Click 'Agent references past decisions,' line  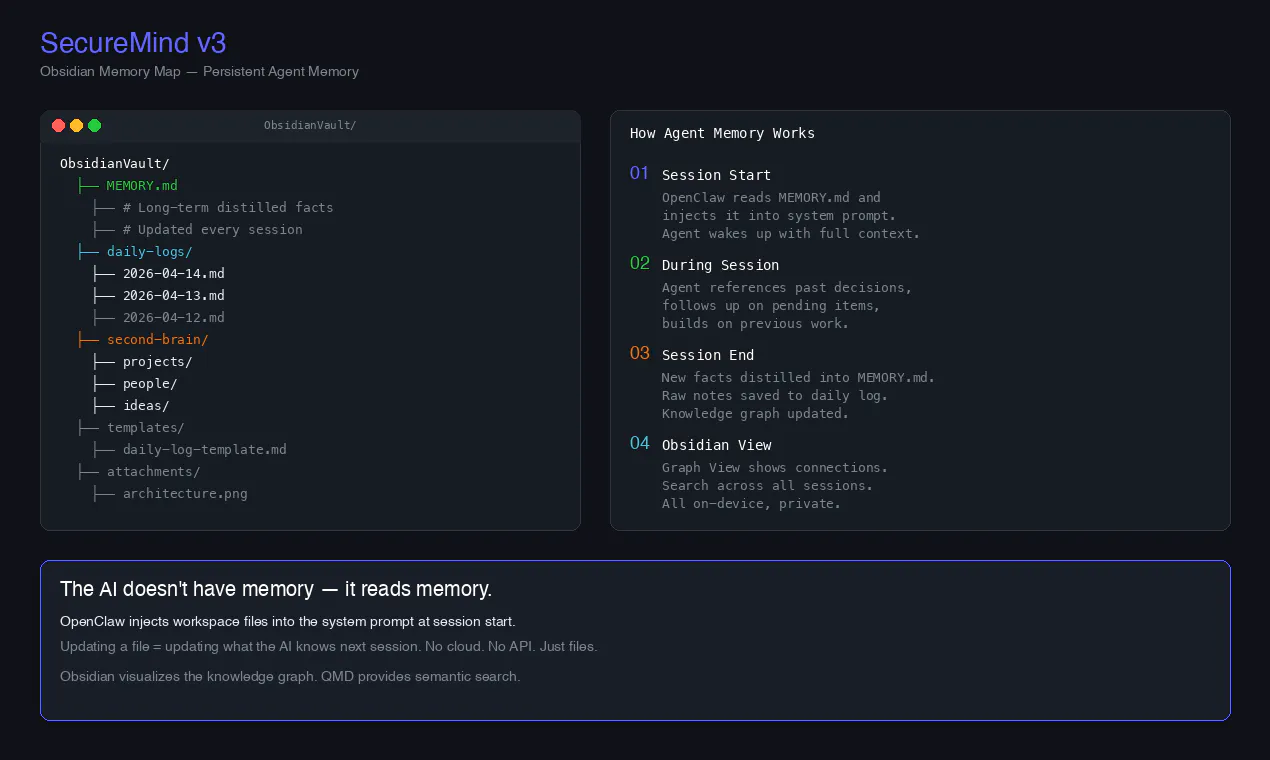[x=787, y=287]
